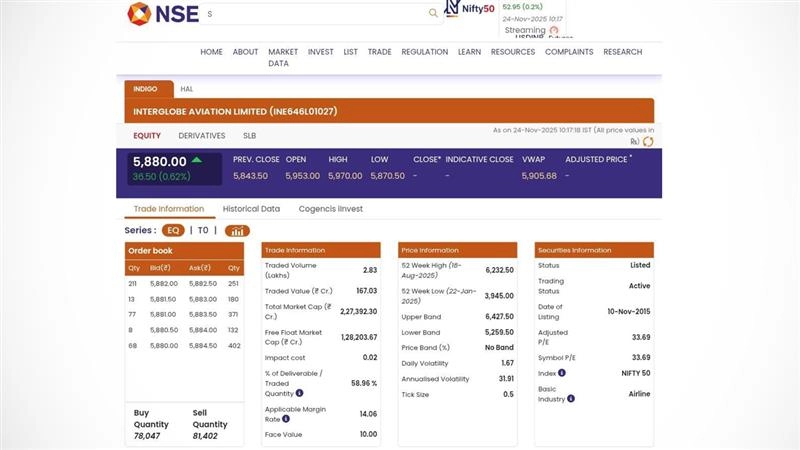Image resolution: width=800 pixels, height=450 pixels.
Task: Switch to the HAL stock tab
Action: click(x=187, y=89)
